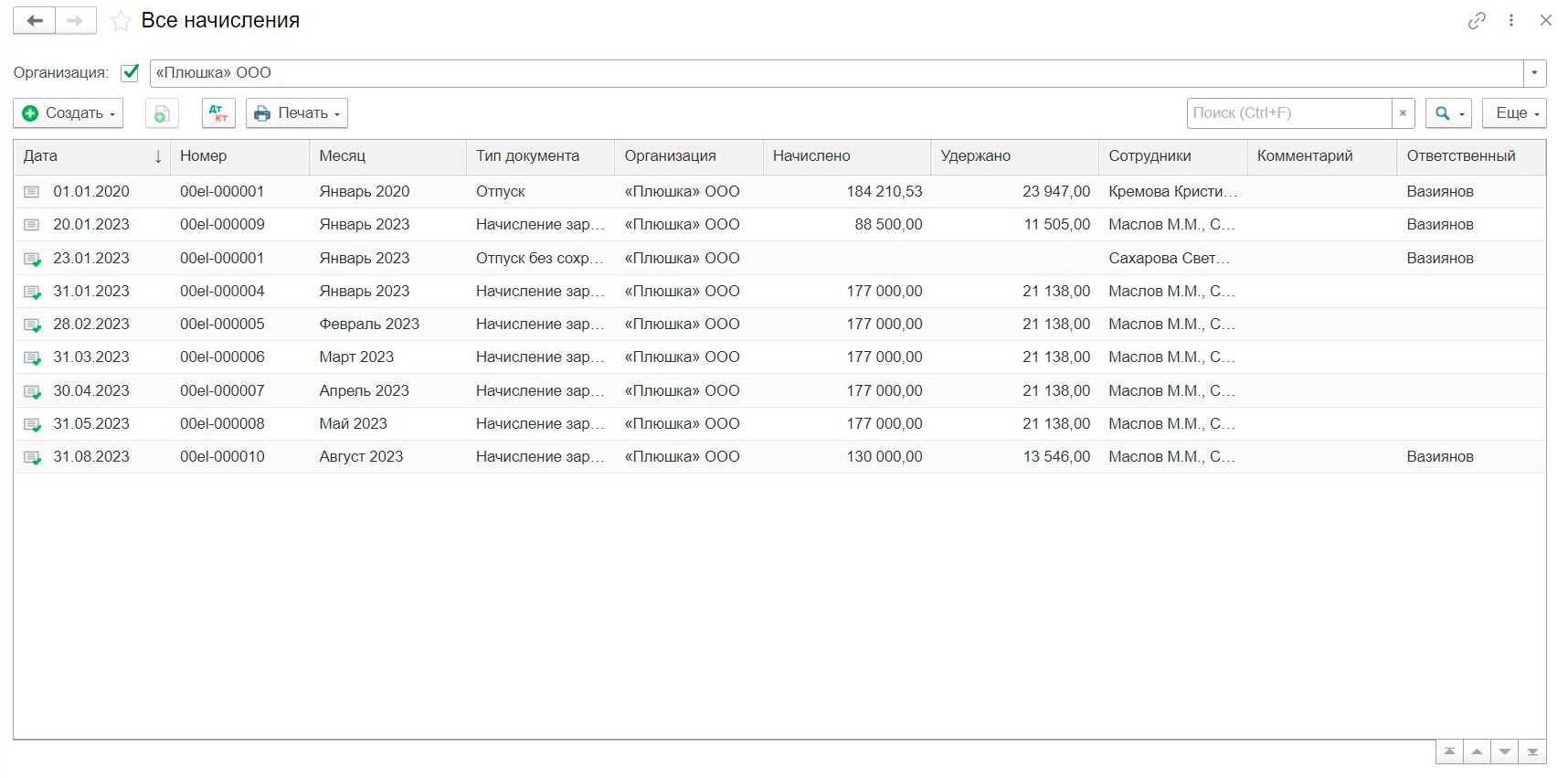Uncheck the Организация filter checkbox
1568x778 pixels.
point(130,72)
